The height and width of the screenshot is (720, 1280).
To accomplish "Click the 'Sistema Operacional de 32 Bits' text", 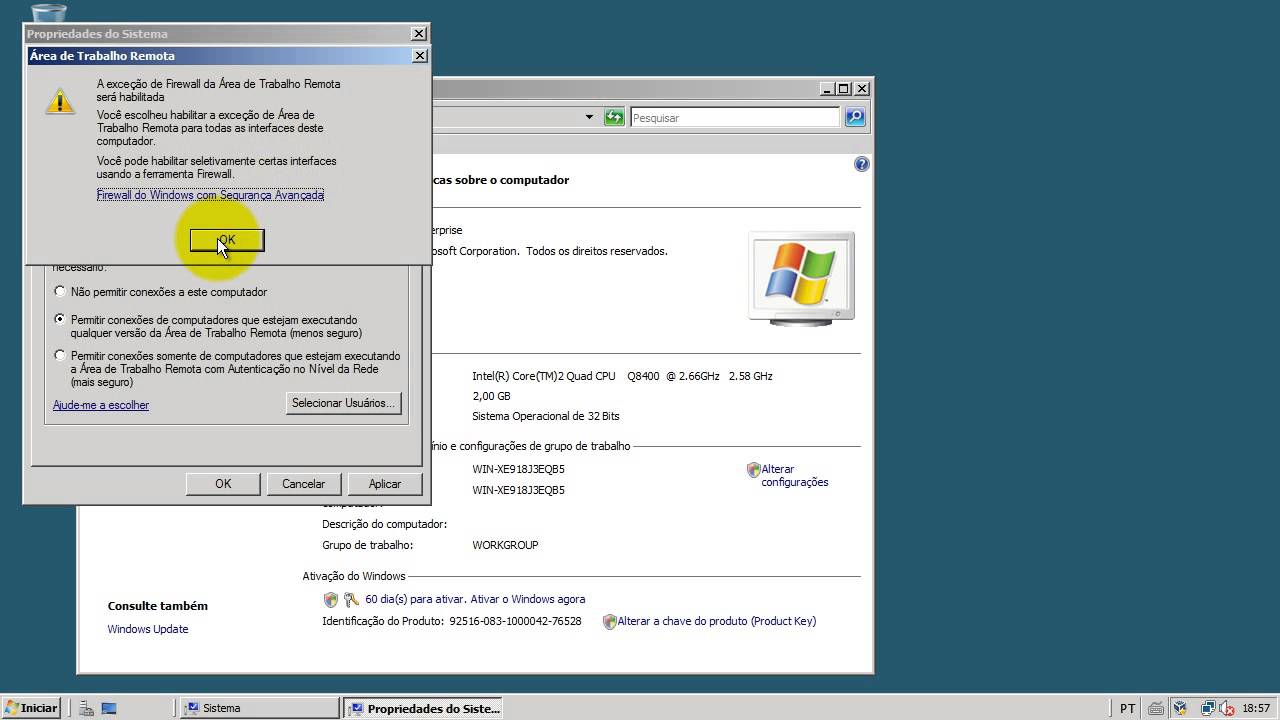I will point(546,416).
